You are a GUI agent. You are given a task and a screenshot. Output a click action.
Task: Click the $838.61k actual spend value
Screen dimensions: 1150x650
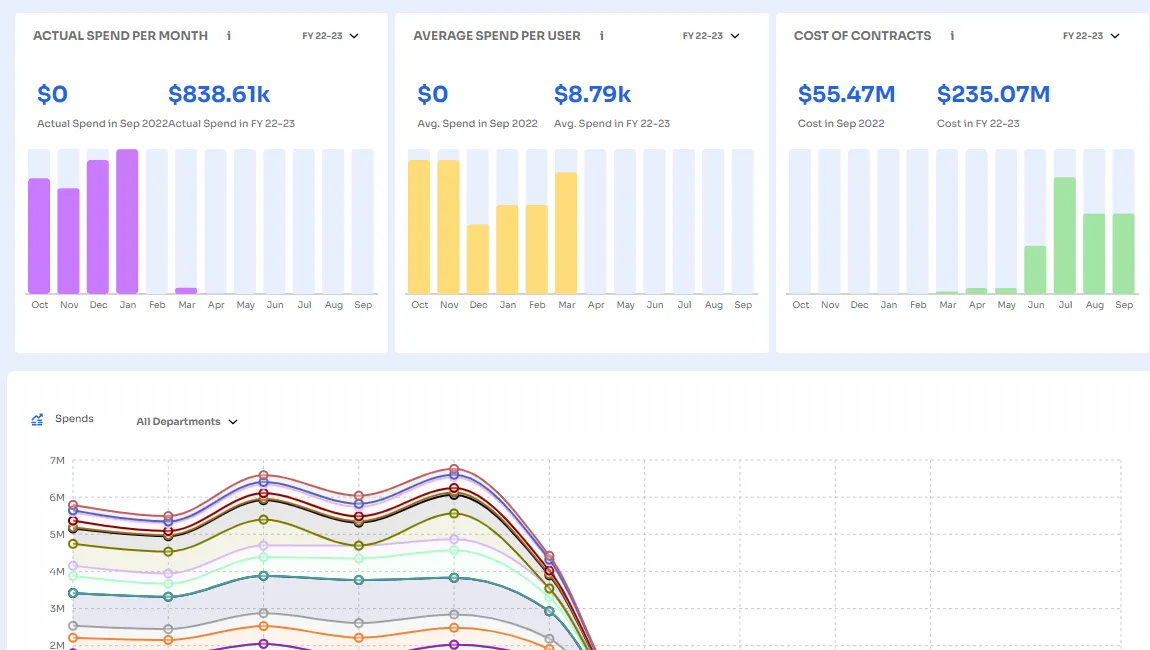pos(219,94)
